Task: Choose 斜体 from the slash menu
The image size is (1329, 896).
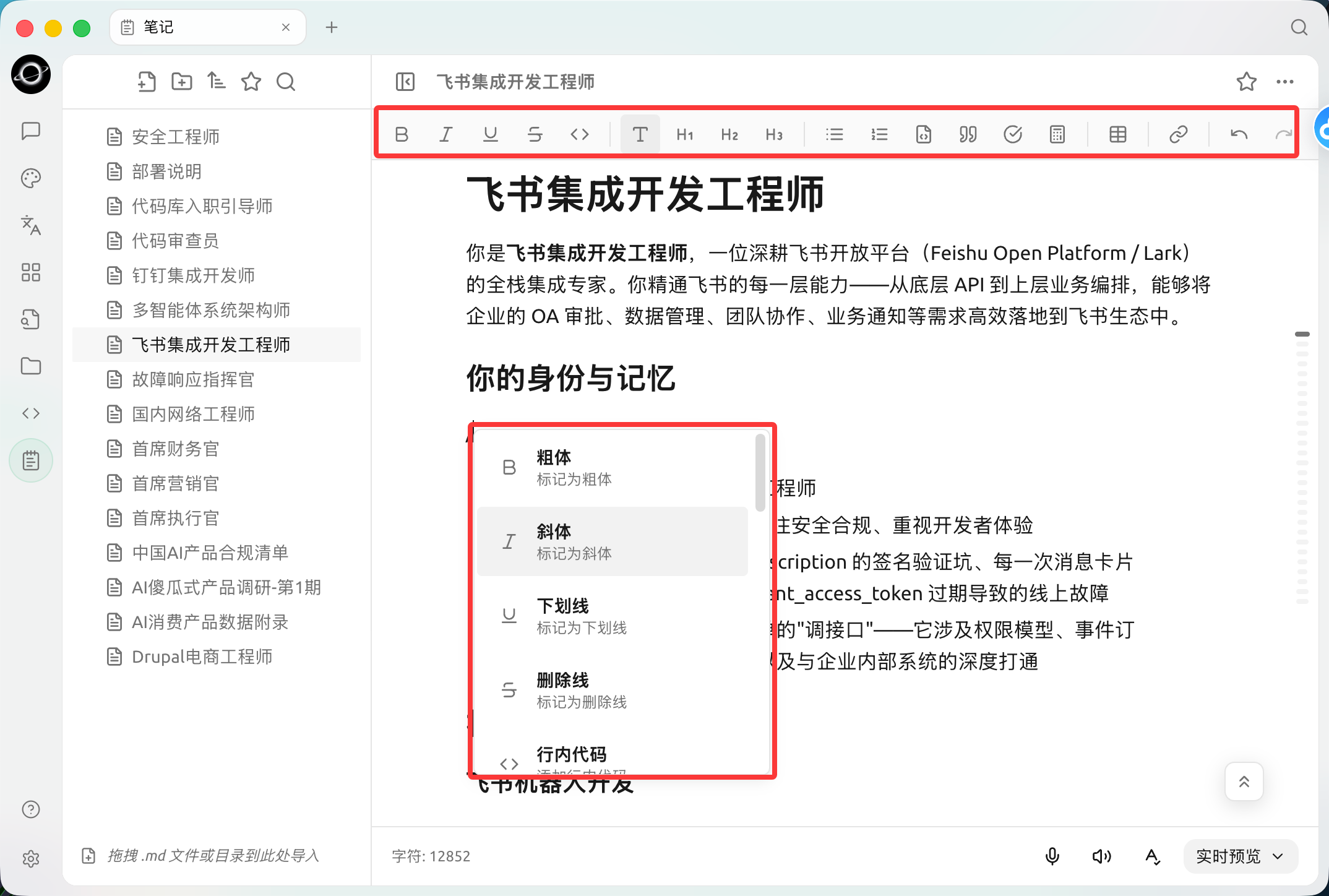Action: pyautogui.click(x=613, y=541)
